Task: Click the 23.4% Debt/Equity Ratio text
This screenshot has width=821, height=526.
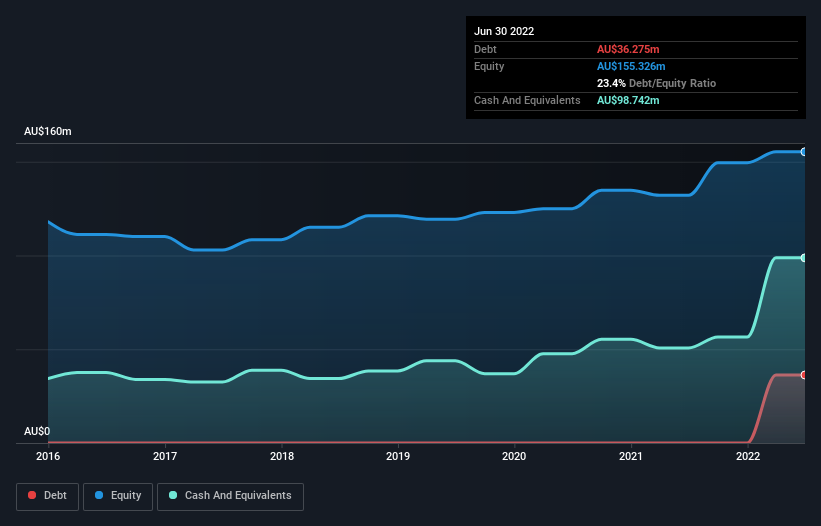Action: tap(656, 83)
